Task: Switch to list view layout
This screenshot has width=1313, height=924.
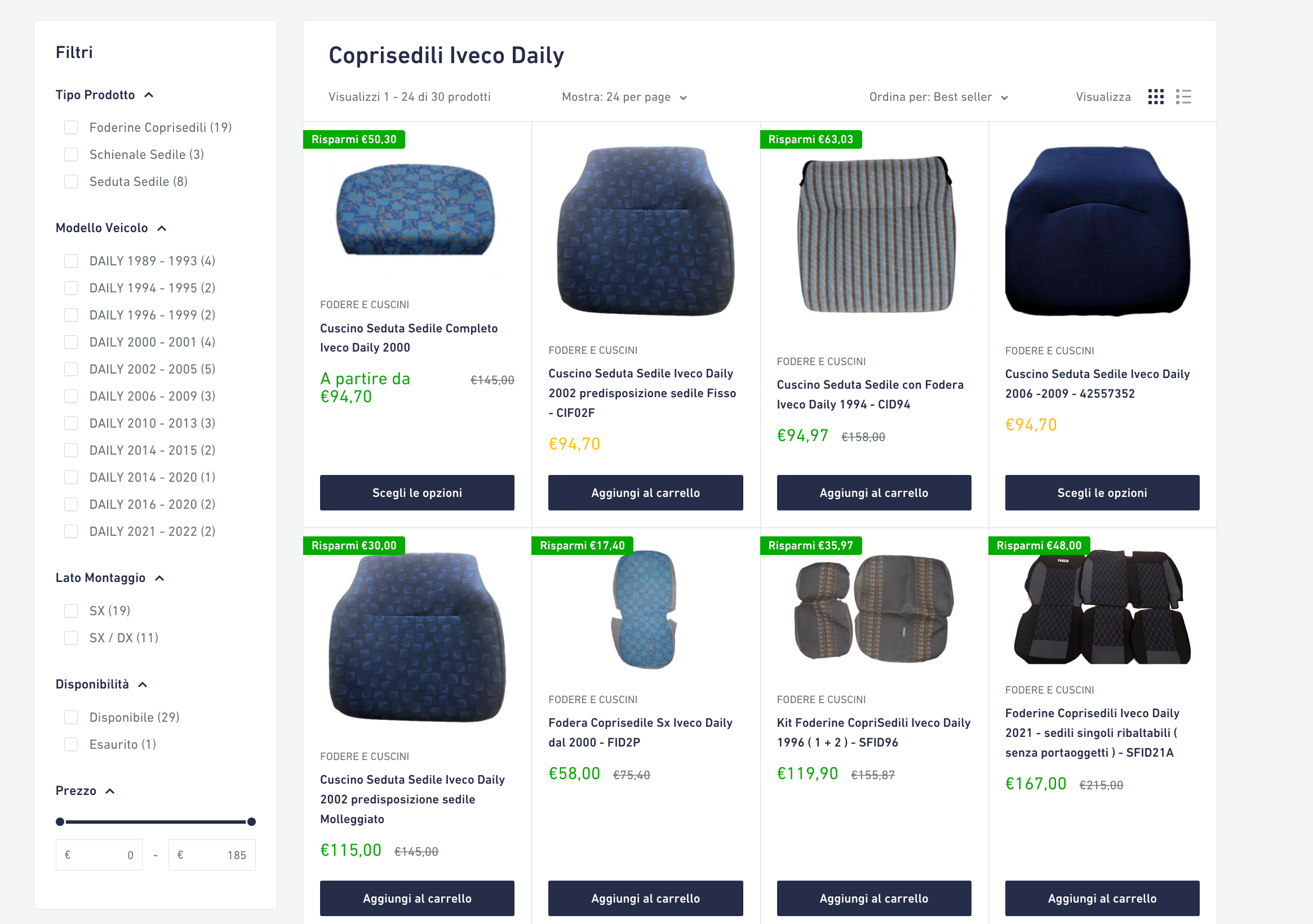Action: [x=1183, y=97]
